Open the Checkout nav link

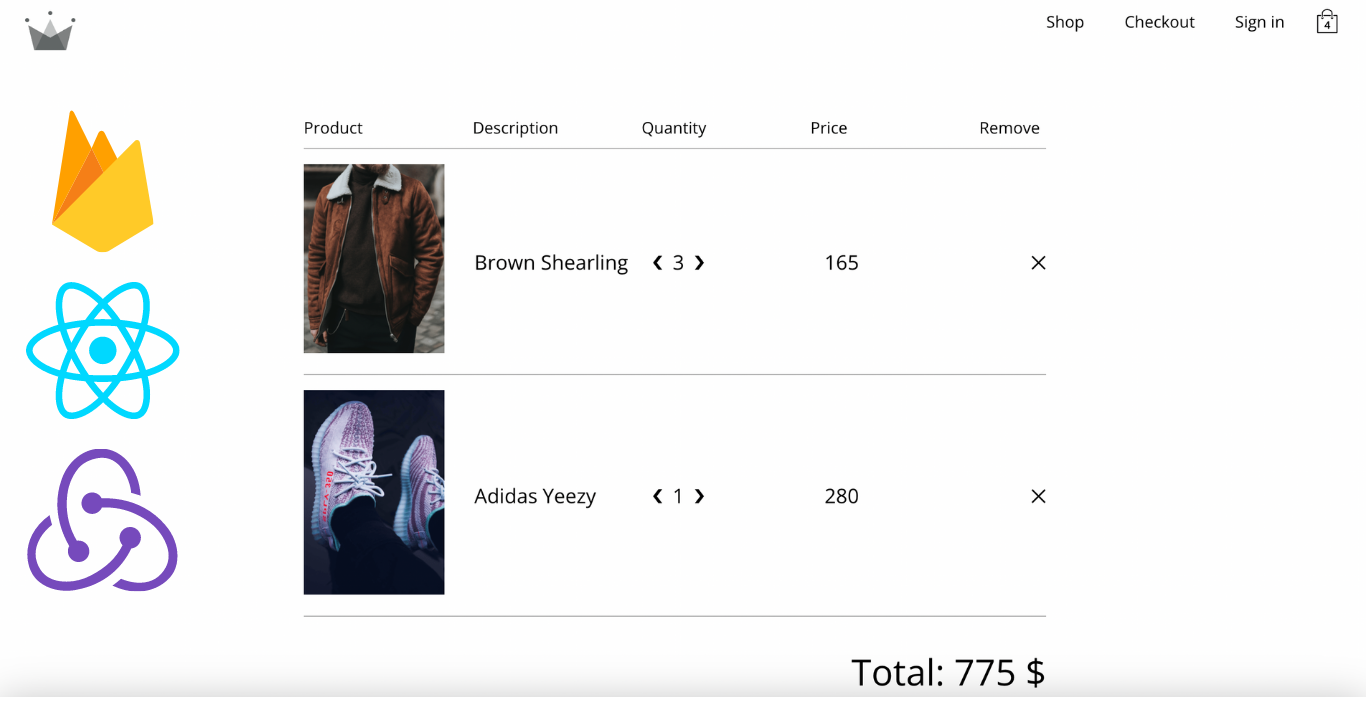coord(1159,22)
